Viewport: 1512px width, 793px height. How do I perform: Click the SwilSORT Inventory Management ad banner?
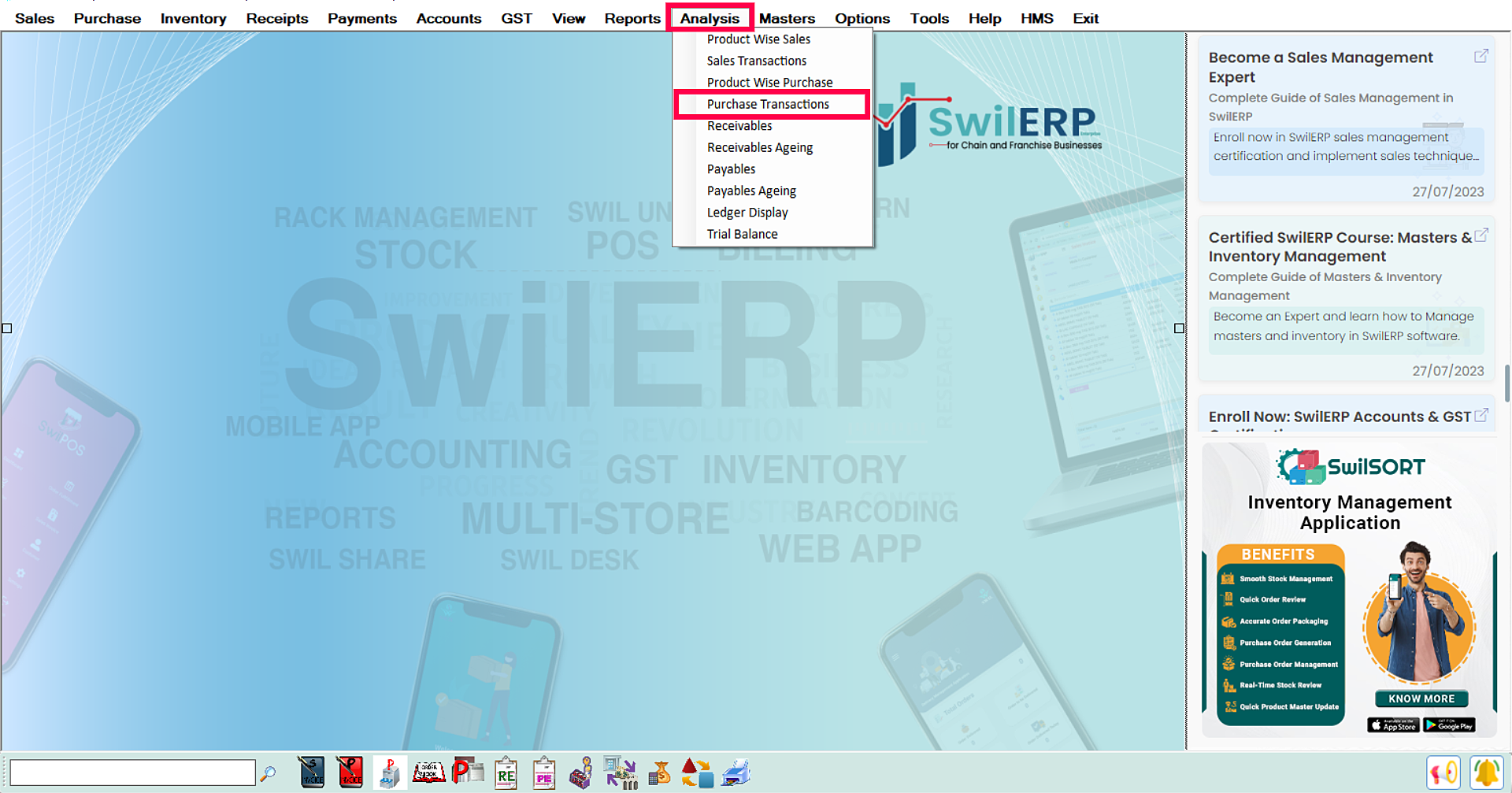click(x=1349, y=589)
